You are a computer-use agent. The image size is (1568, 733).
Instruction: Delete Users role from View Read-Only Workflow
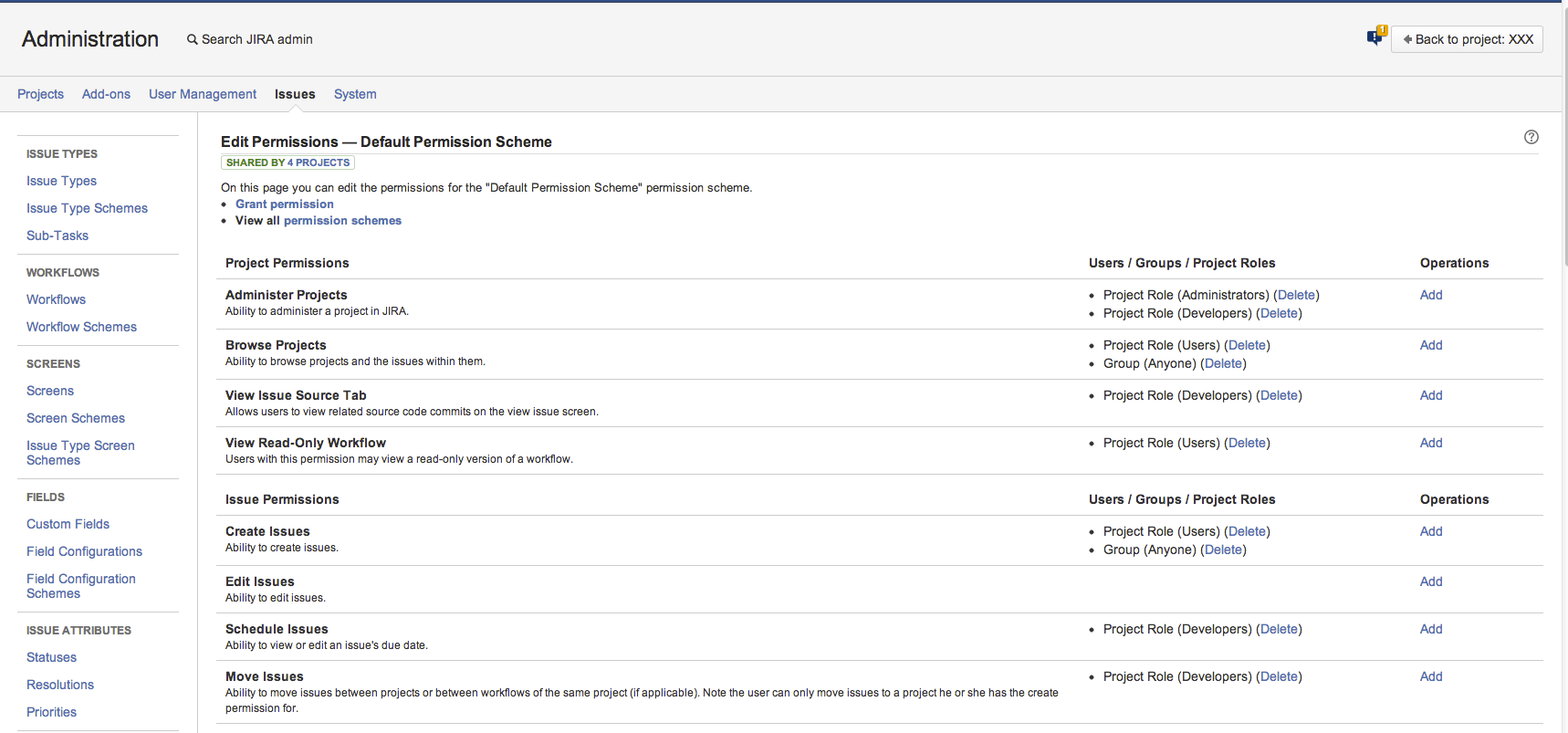(x=1247, y=443)
